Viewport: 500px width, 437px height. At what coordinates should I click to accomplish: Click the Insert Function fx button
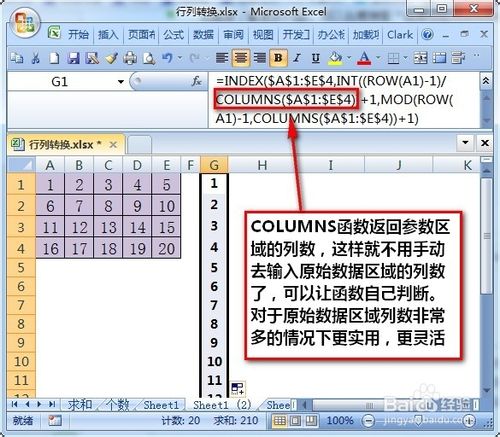196,81
